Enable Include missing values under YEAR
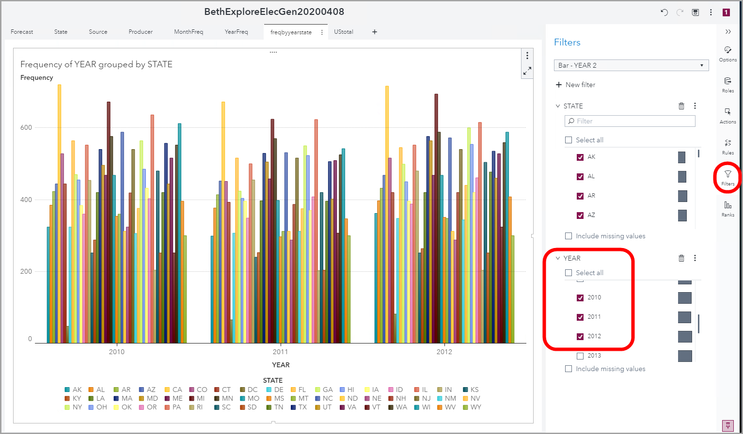The image size is (743, 434). point(569,369)
